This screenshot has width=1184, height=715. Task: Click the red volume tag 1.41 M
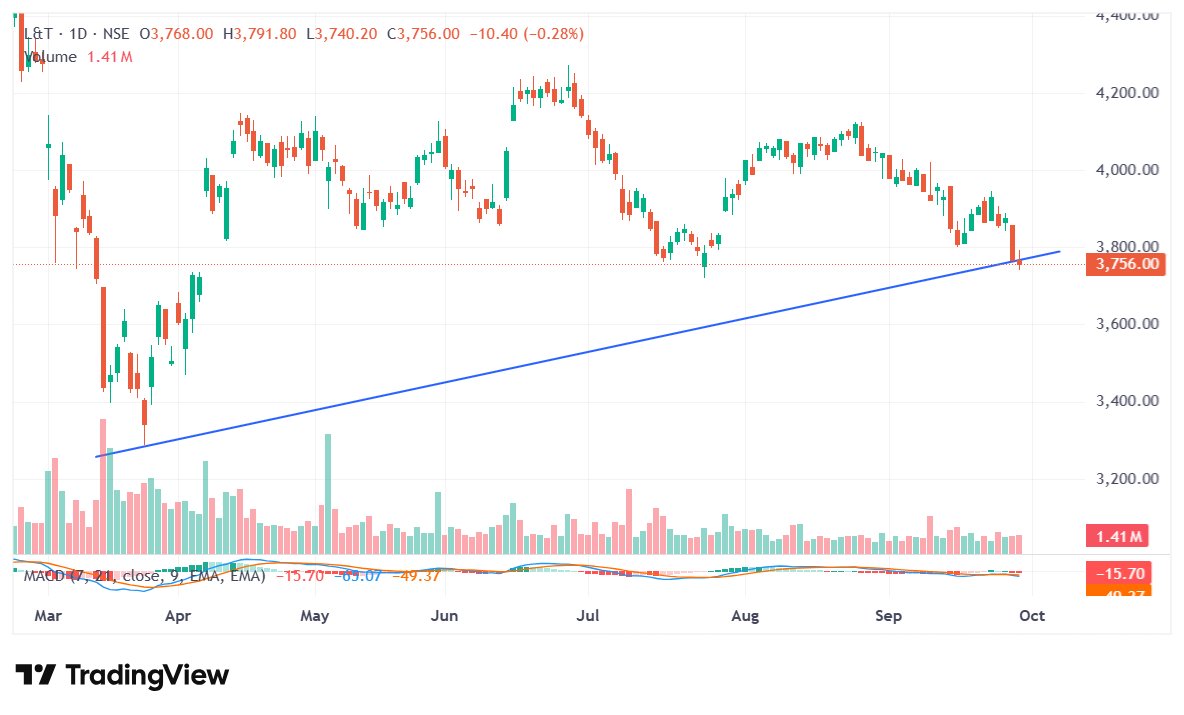(x=1118, y=536)
